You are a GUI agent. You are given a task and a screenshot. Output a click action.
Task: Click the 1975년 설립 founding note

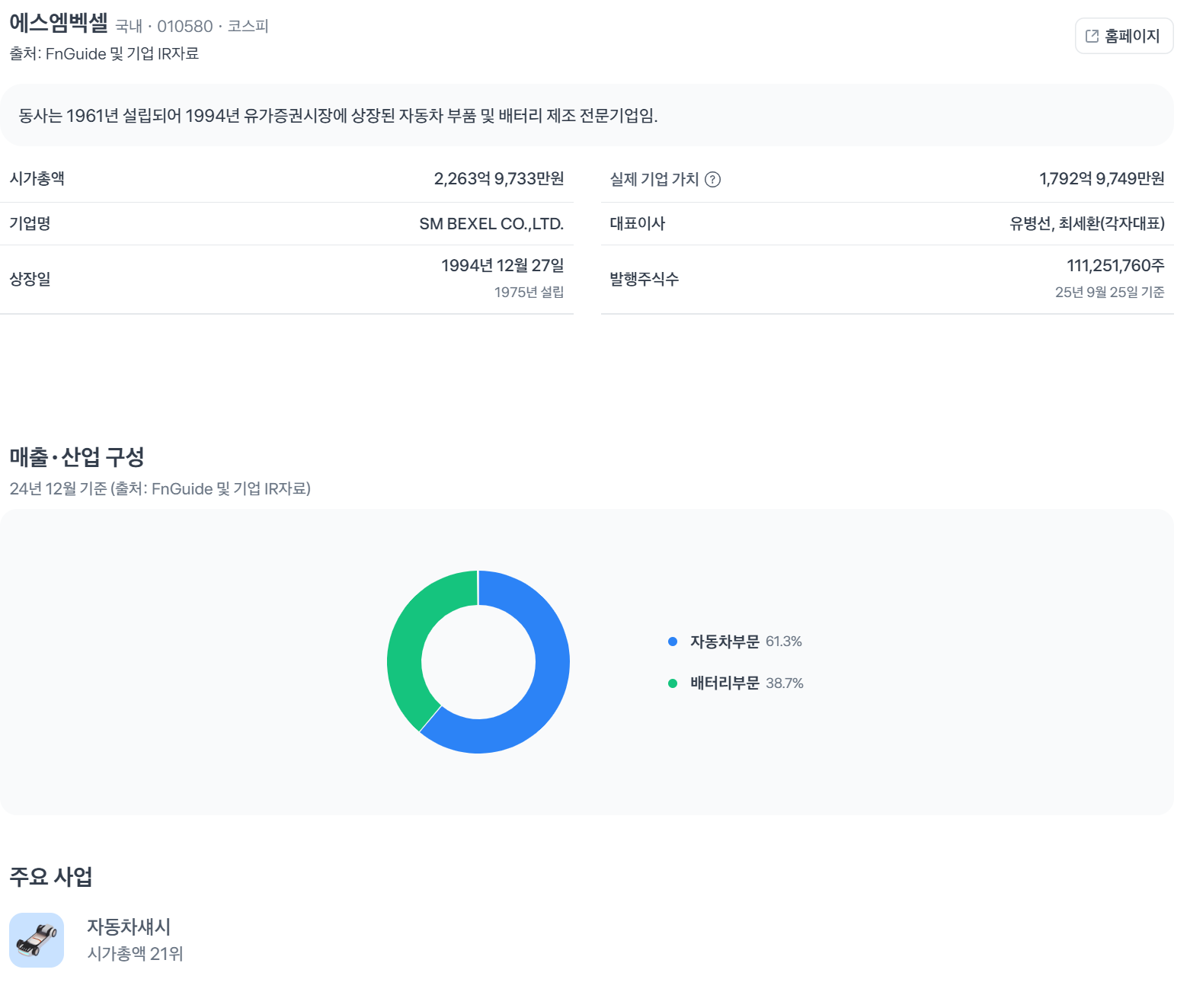529,293
